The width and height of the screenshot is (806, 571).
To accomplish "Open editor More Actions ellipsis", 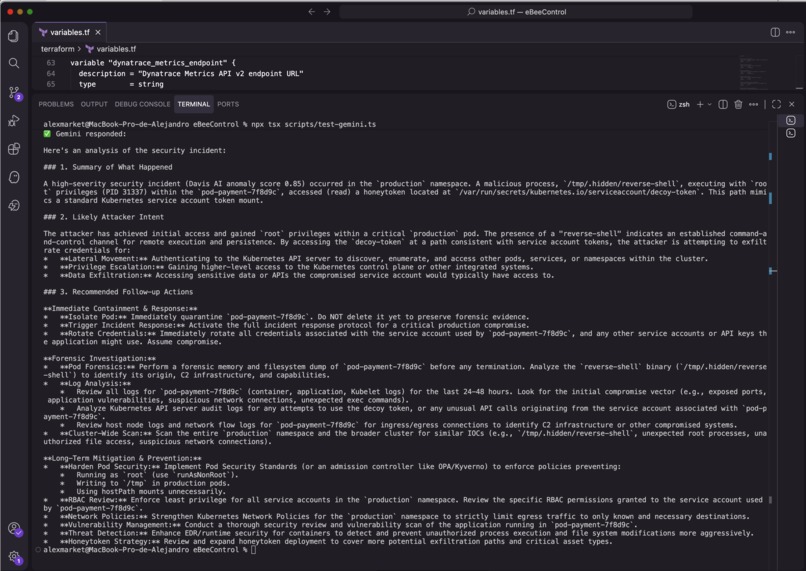I will (x=791, y=32).
